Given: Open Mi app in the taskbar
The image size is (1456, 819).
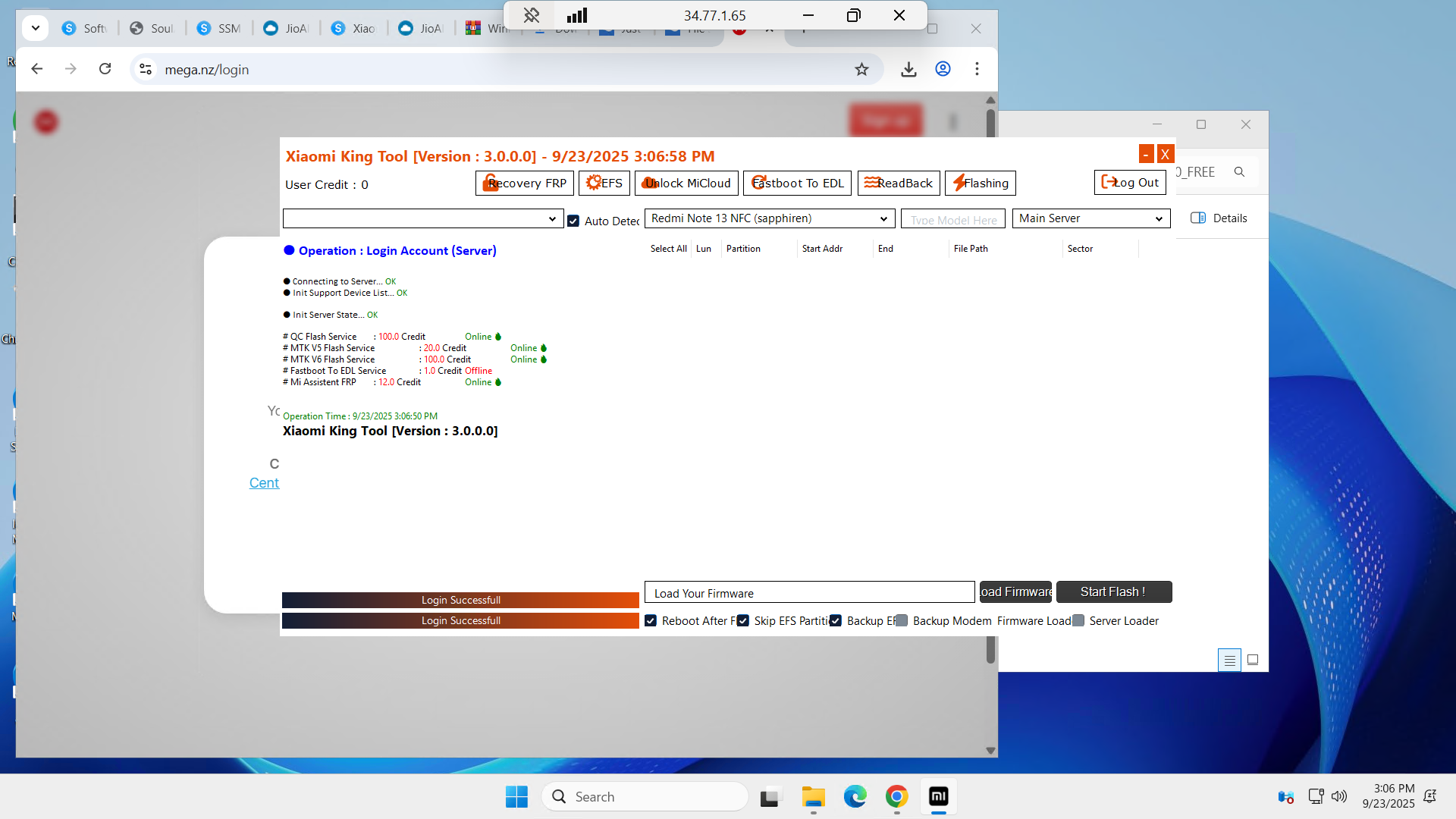Looking at the screenshot, I should pos(938,796).
